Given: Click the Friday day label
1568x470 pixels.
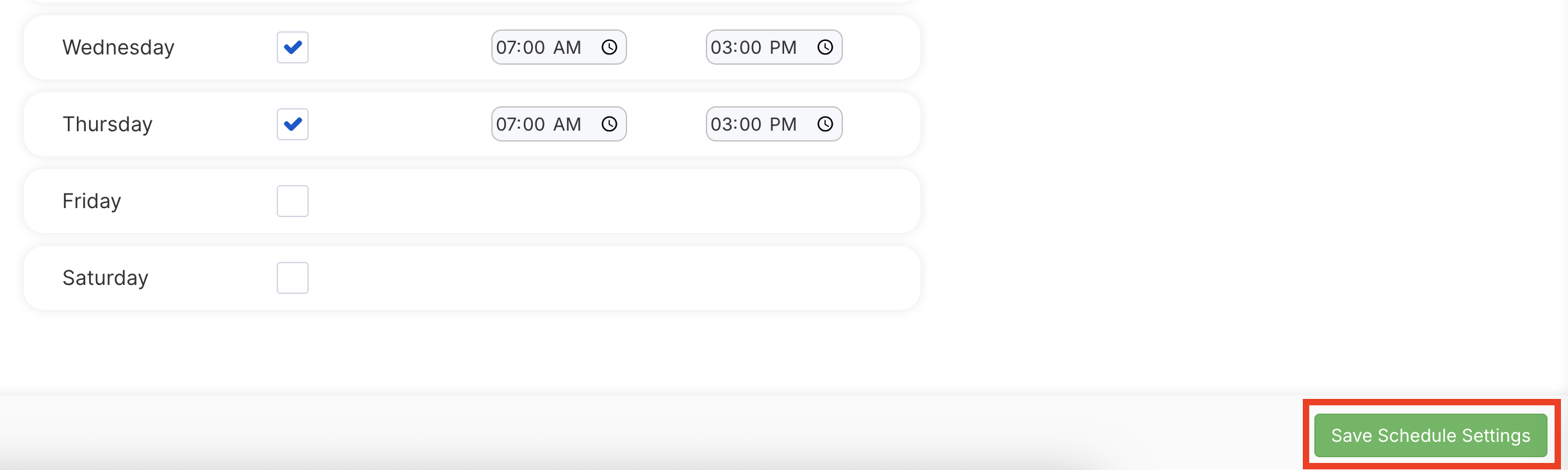Looking at the screenshot, I should point(92,201).
